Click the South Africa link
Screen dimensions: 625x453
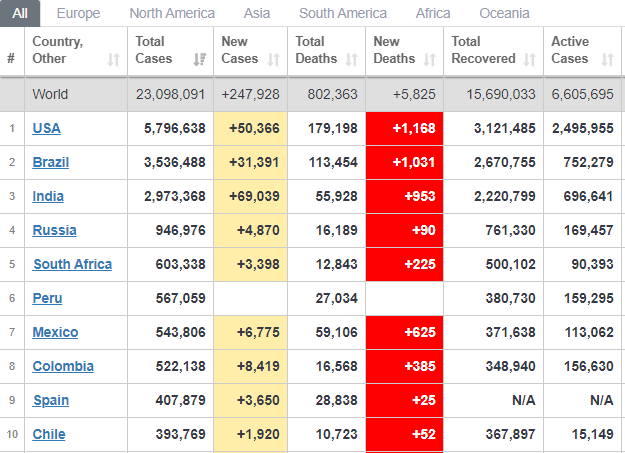click(x=72, y=264)
